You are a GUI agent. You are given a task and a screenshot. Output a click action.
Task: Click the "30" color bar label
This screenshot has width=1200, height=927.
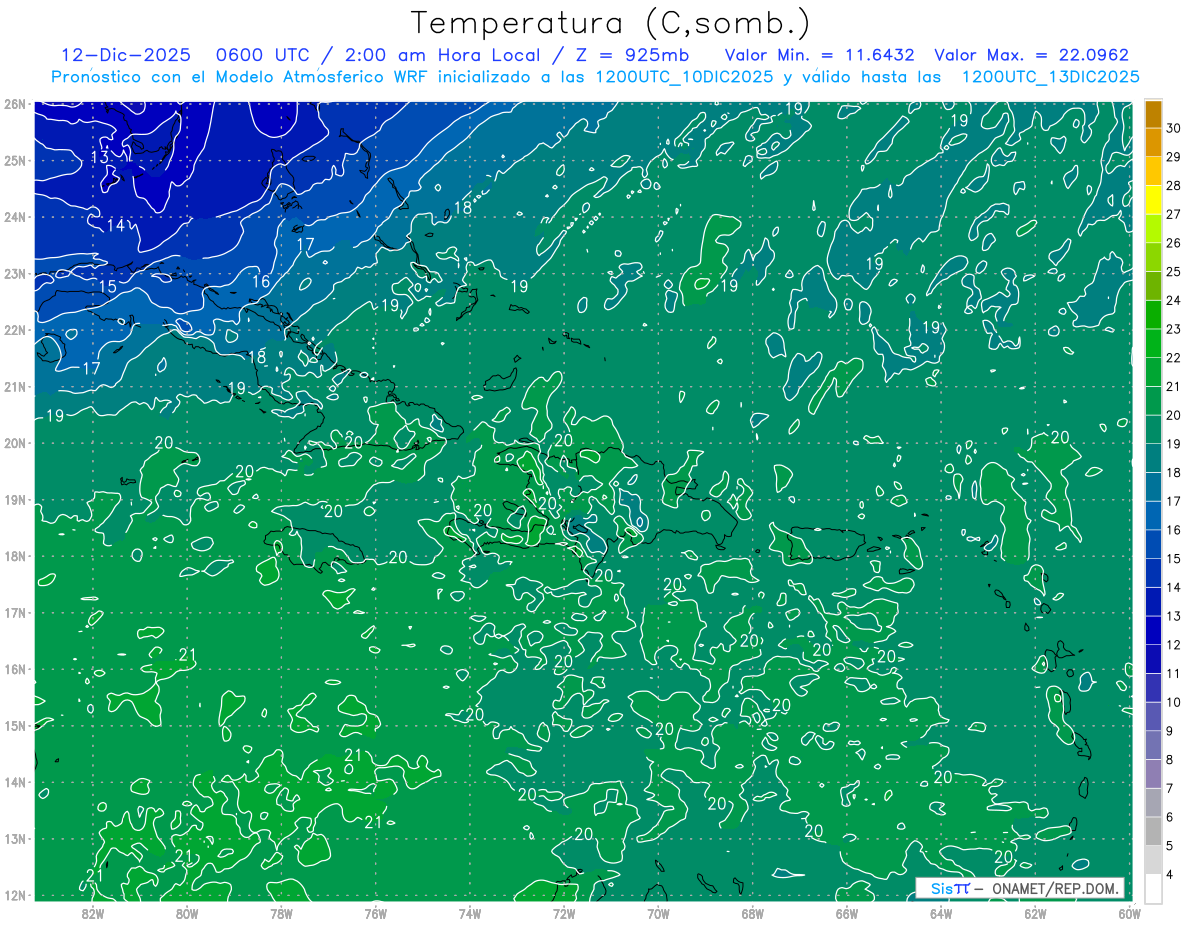[1173, 129]
